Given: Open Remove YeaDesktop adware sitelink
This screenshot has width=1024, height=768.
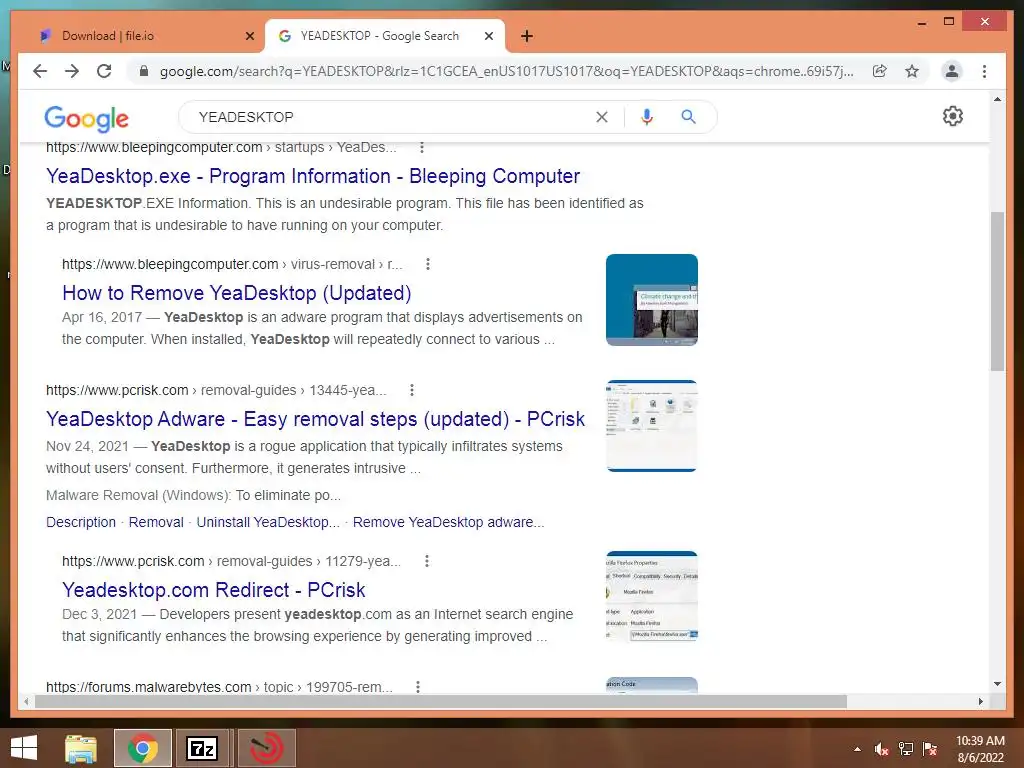Looking at the screenshot, I should 449,522.
